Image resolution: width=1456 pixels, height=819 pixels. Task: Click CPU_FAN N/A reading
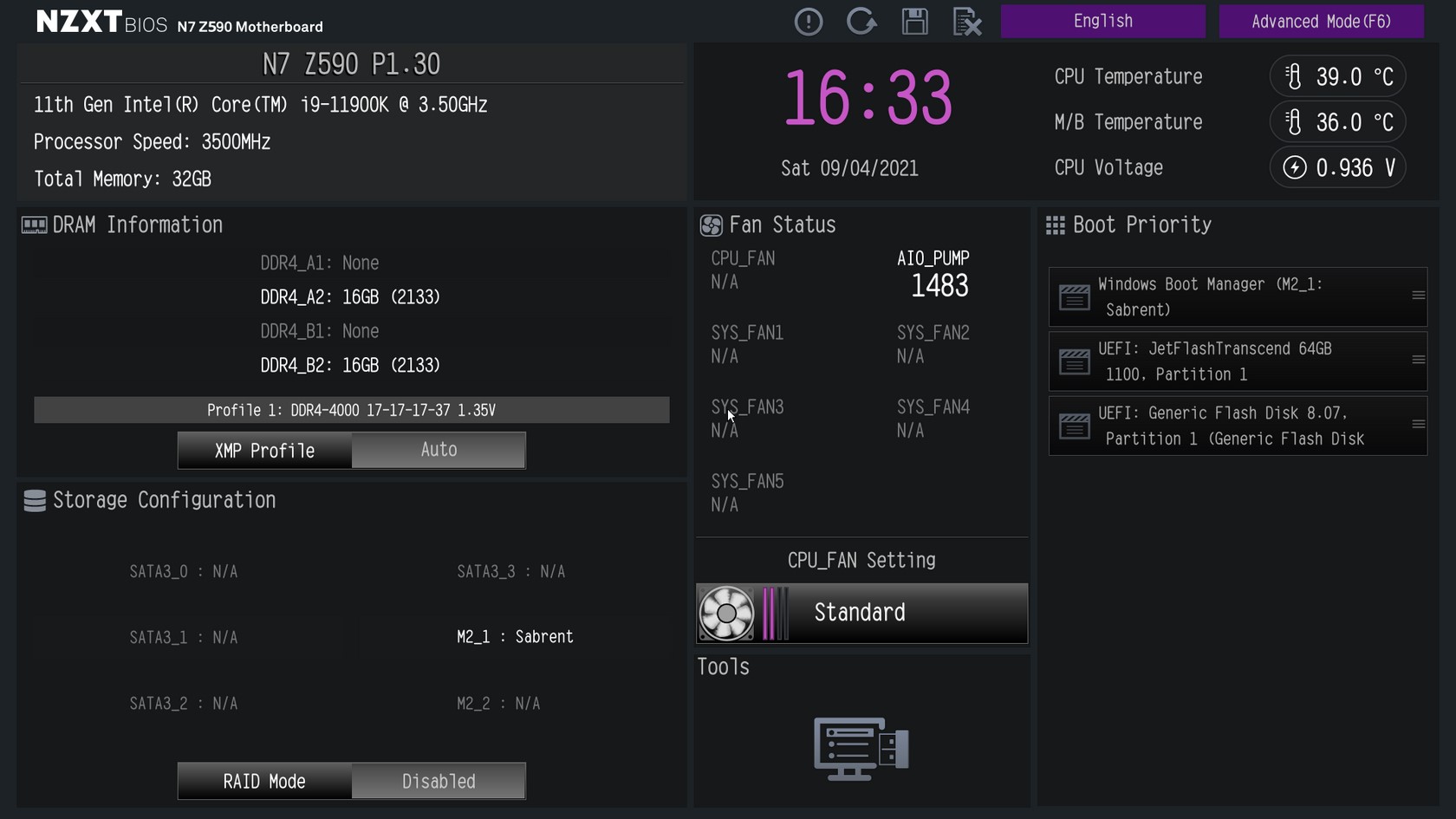pos(743,270)
